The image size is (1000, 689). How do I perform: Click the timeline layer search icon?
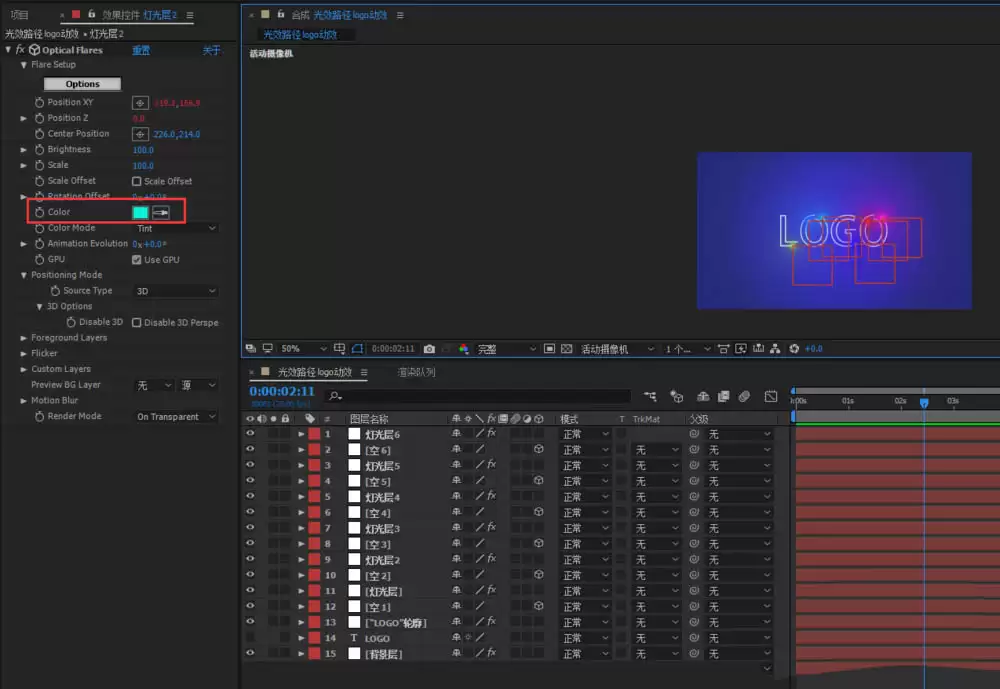tap(335, 396)
